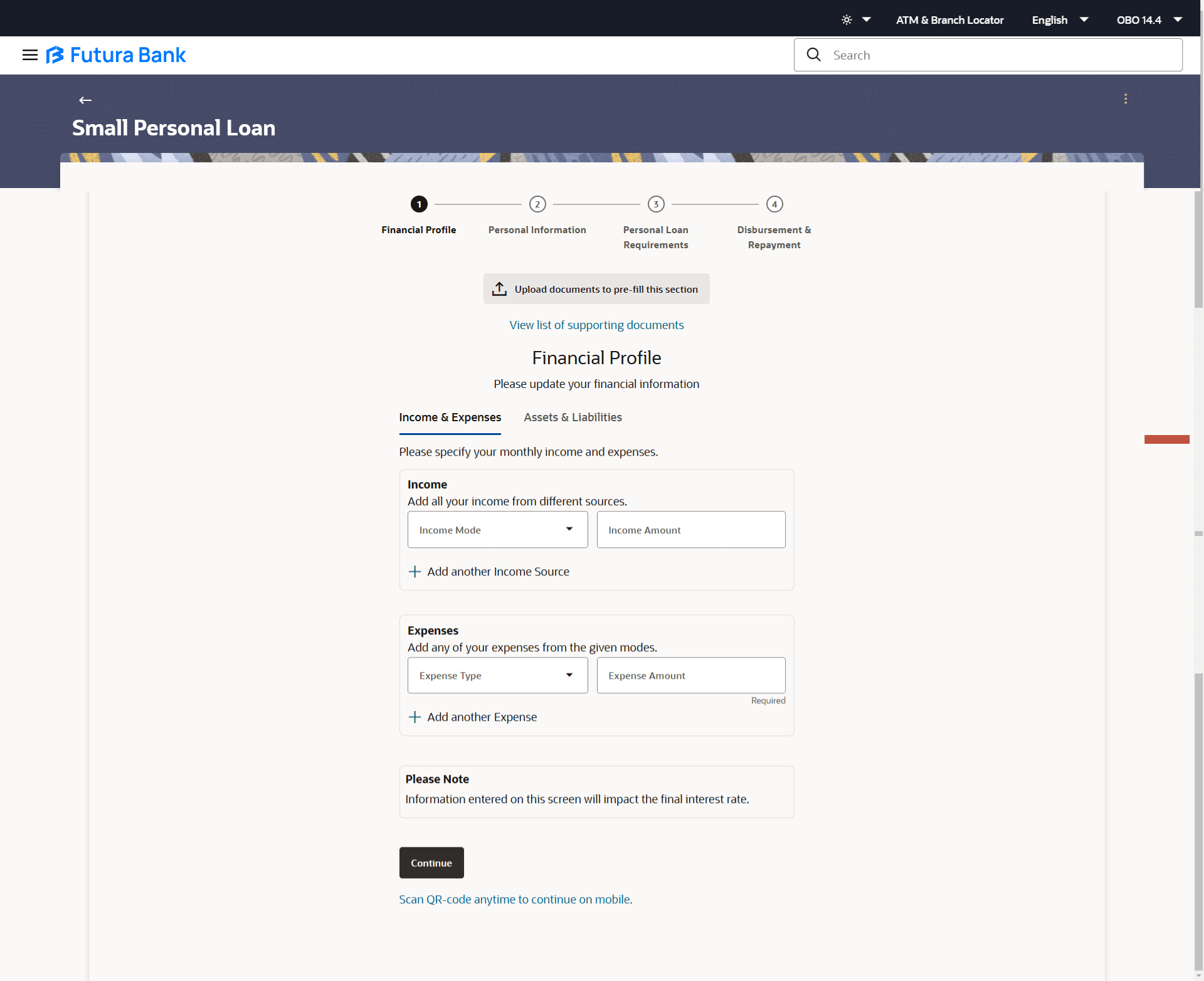Click the Futura Bank logo
The width and height of the screenshot is (1204, 981).
[117, 55]
